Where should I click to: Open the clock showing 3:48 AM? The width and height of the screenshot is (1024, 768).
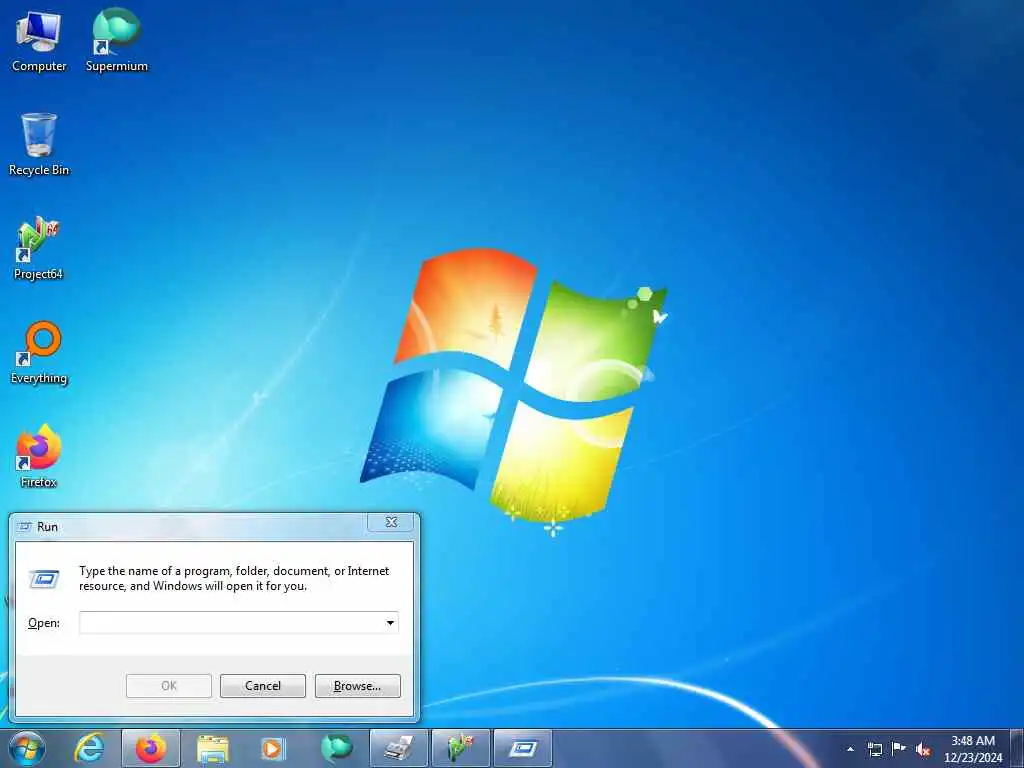click(972, 749)
